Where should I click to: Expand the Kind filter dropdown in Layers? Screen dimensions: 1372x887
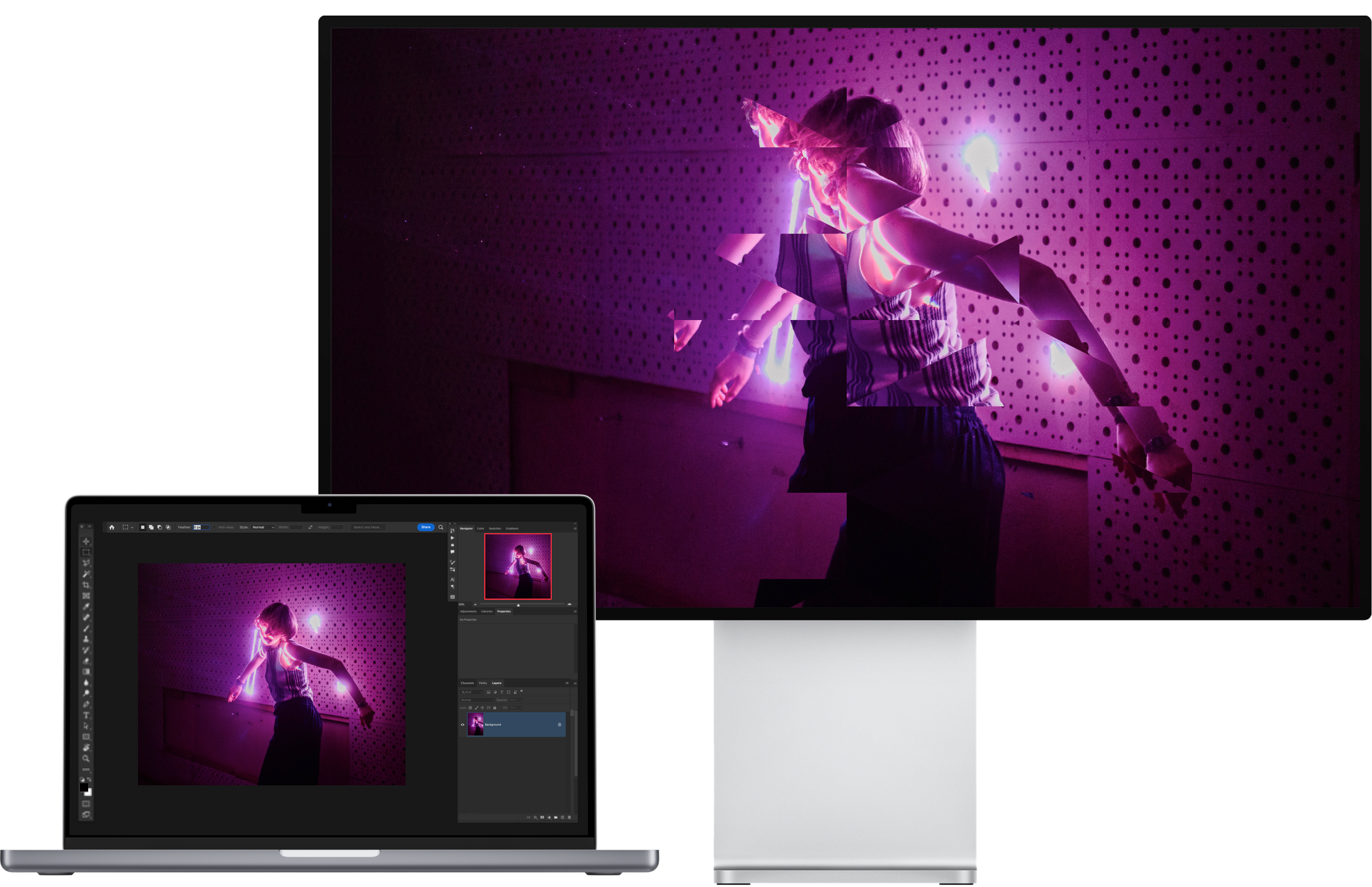[x=472, y=692]
